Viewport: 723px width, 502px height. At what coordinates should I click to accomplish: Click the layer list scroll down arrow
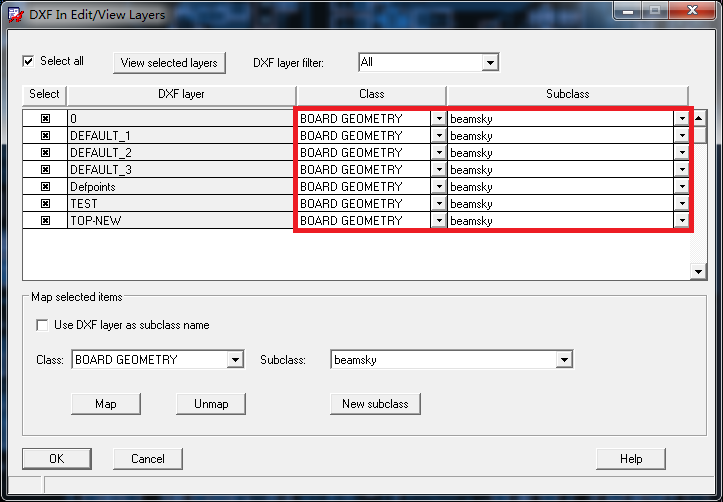699,272
